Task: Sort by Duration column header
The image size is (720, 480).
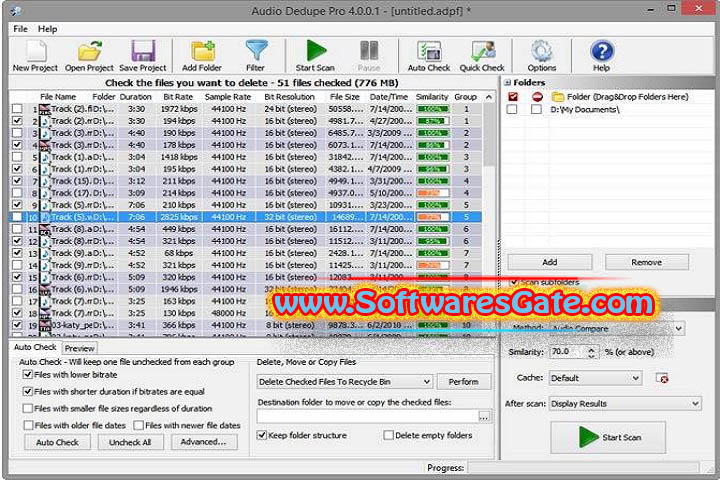Action: [135, 97]
